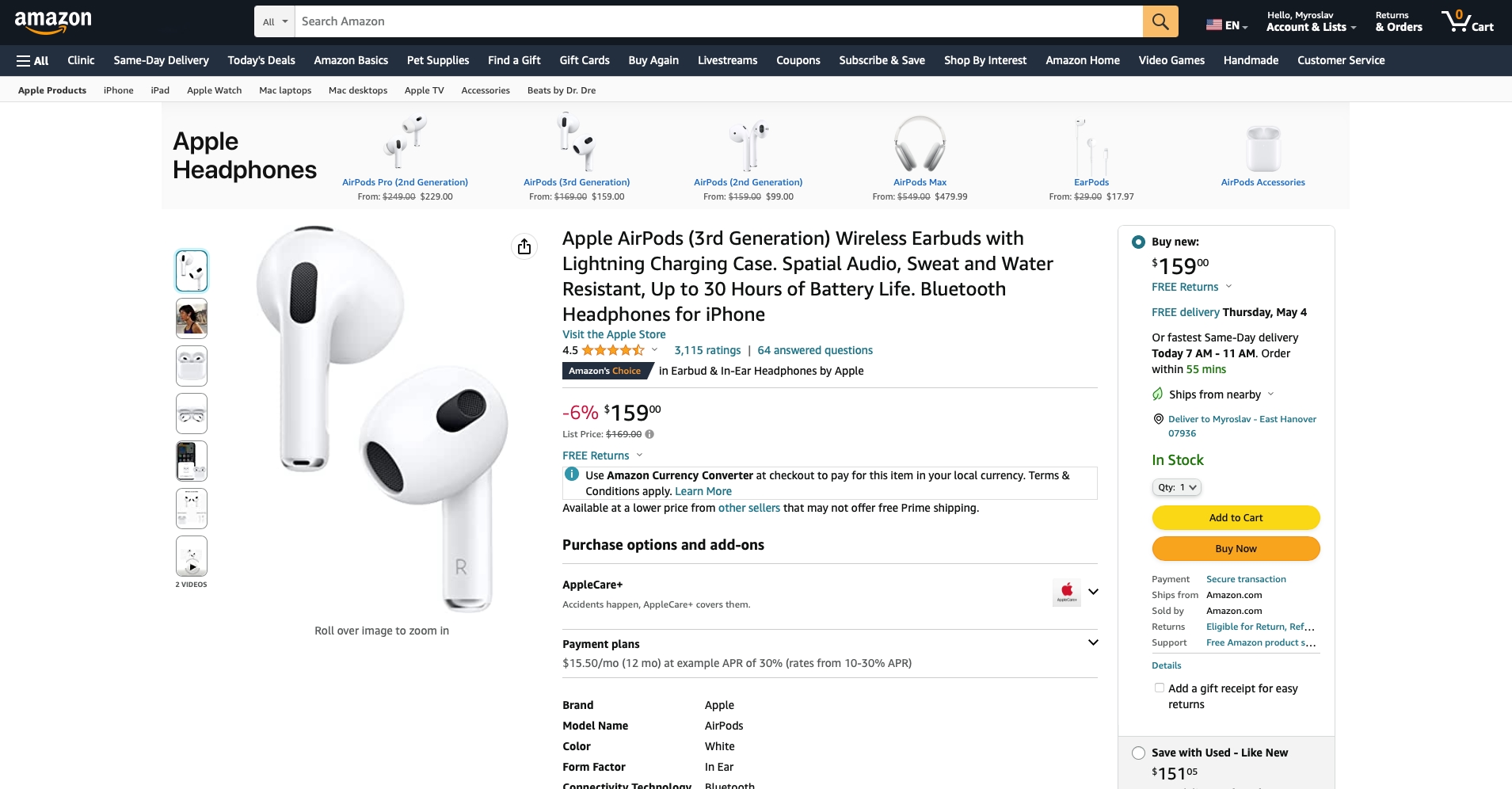This screenshot has width=1512, height=789.
Task: Open Today's Deals in navigation bar
Action: coord(261,61)
